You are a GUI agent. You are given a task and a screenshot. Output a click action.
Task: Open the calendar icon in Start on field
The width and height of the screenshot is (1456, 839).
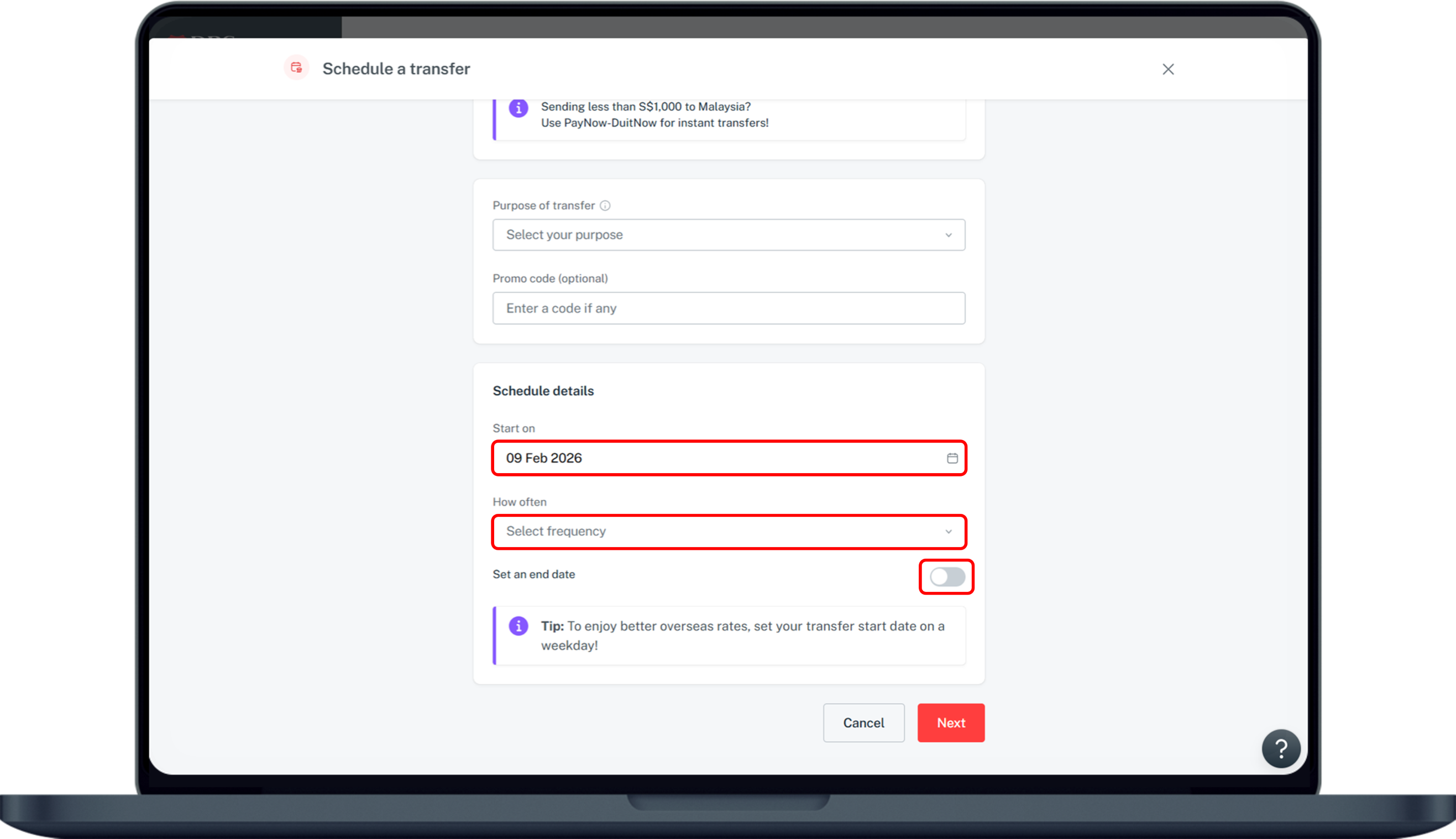[952, 458]
